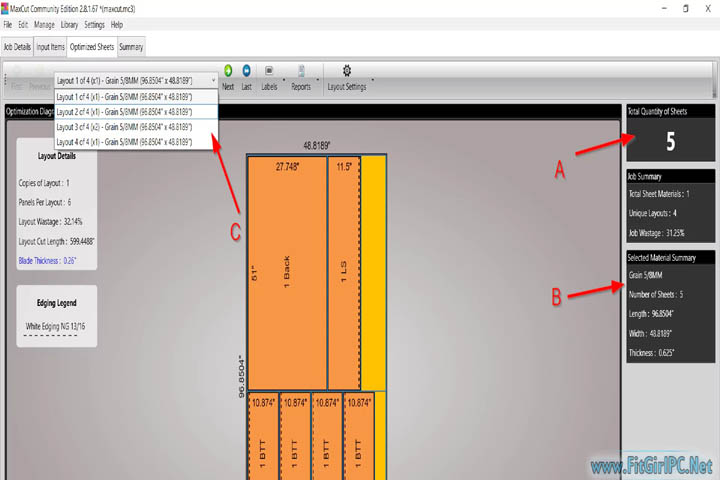Switch to the Summary tab
Viewport: 720px width, 480px height.
click(x=131, y=47)
